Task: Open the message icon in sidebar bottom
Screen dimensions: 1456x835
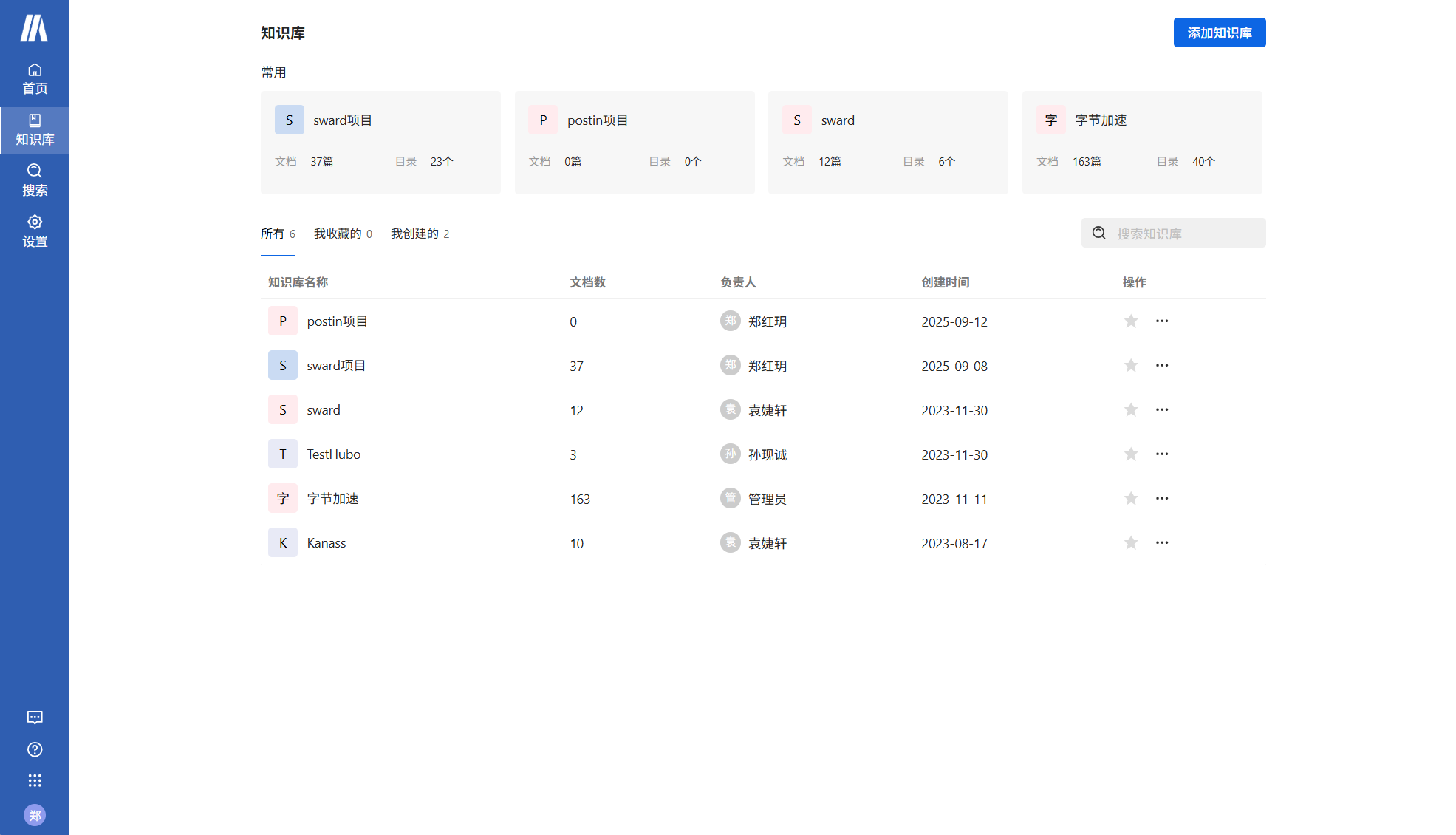Action: (35, 718)
